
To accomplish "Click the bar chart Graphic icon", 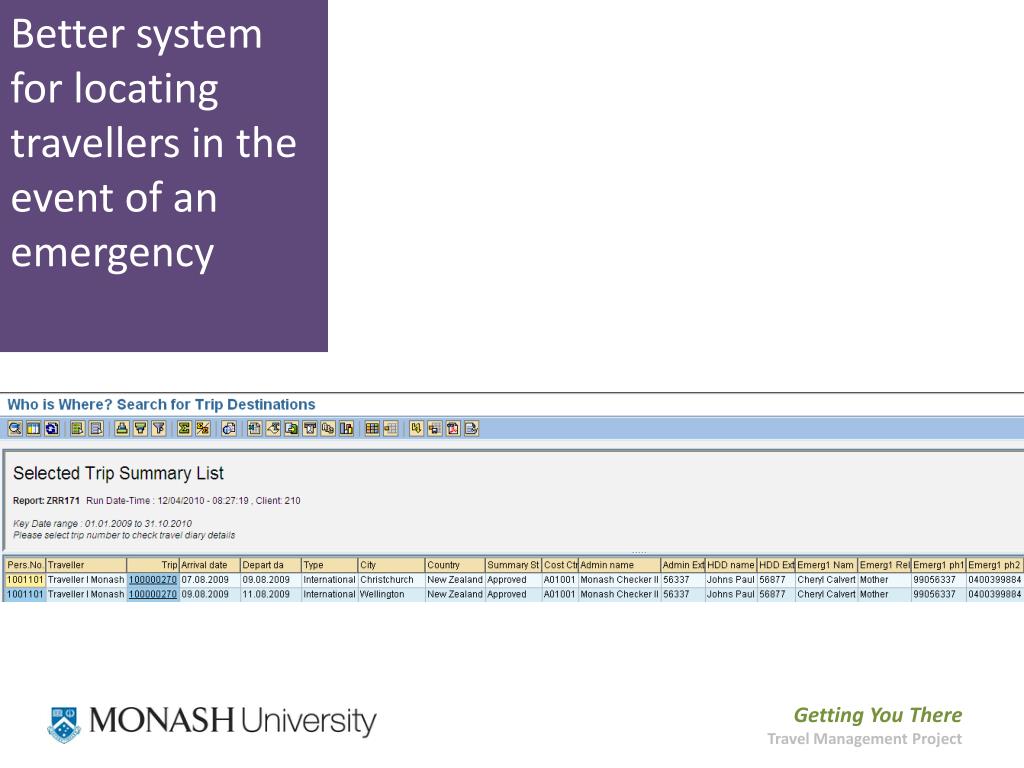I will pos(346,428).
